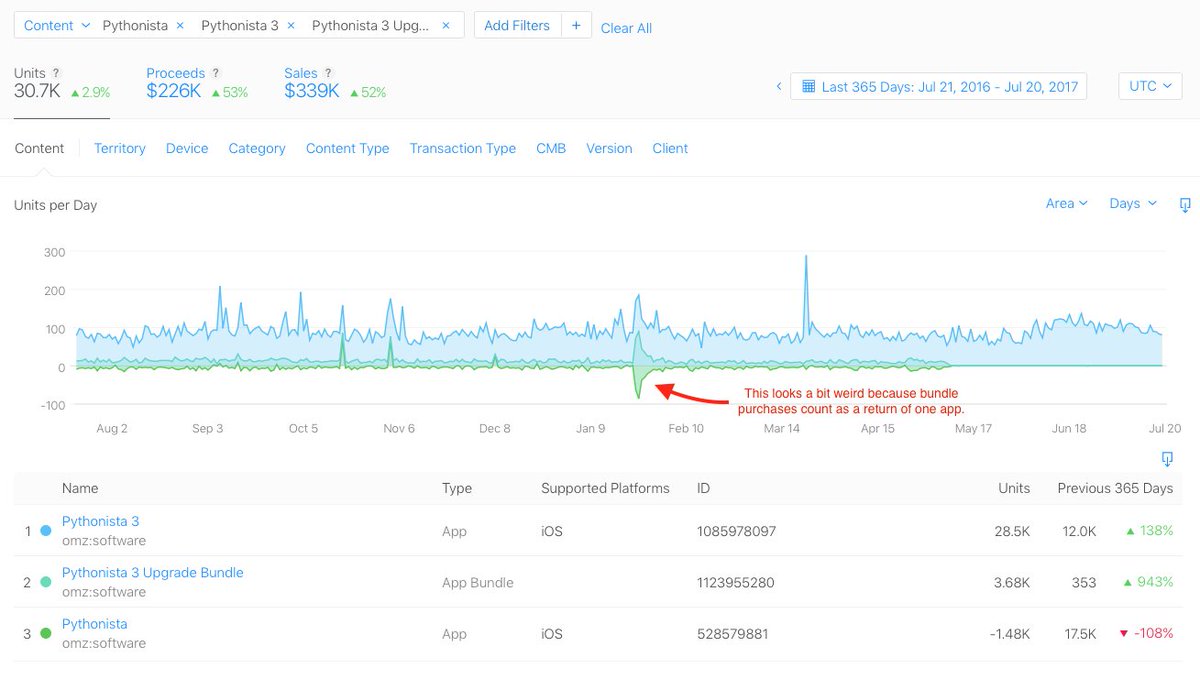The image size is (1200, 679).
Task: Open the Area chart type dropdown
Action: click(x=1066, y=203)
